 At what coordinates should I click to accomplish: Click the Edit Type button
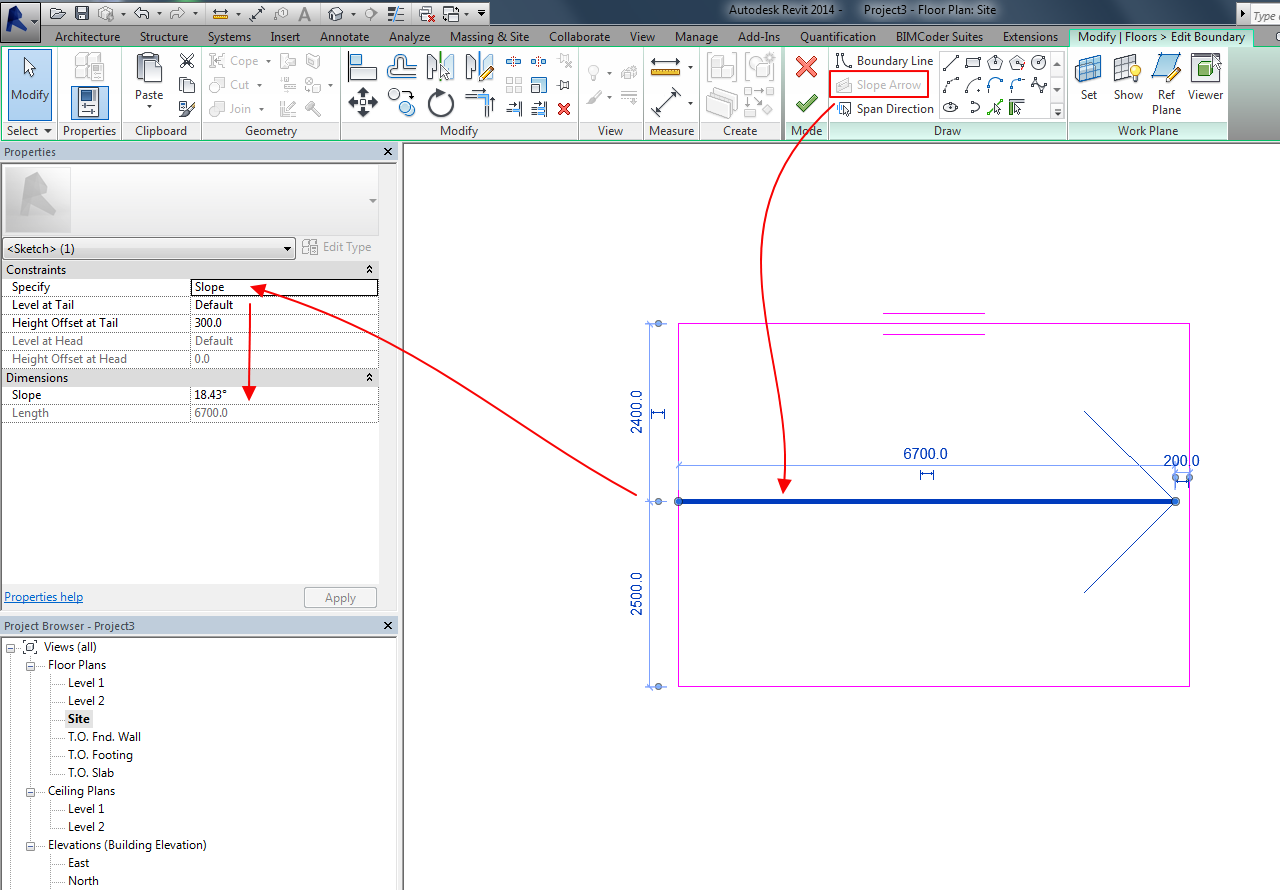tap(337, 247)
